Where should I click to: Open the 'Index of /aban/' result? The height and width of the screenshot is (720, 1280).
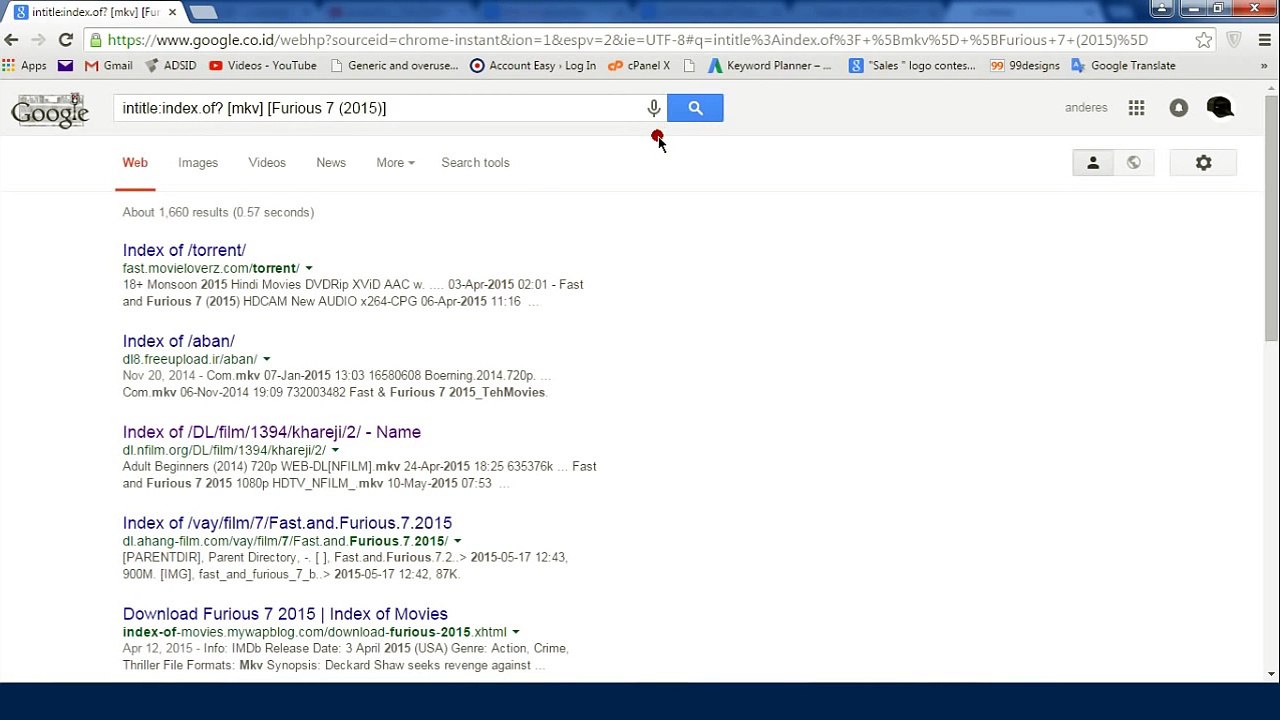click(x=179, y=341)
